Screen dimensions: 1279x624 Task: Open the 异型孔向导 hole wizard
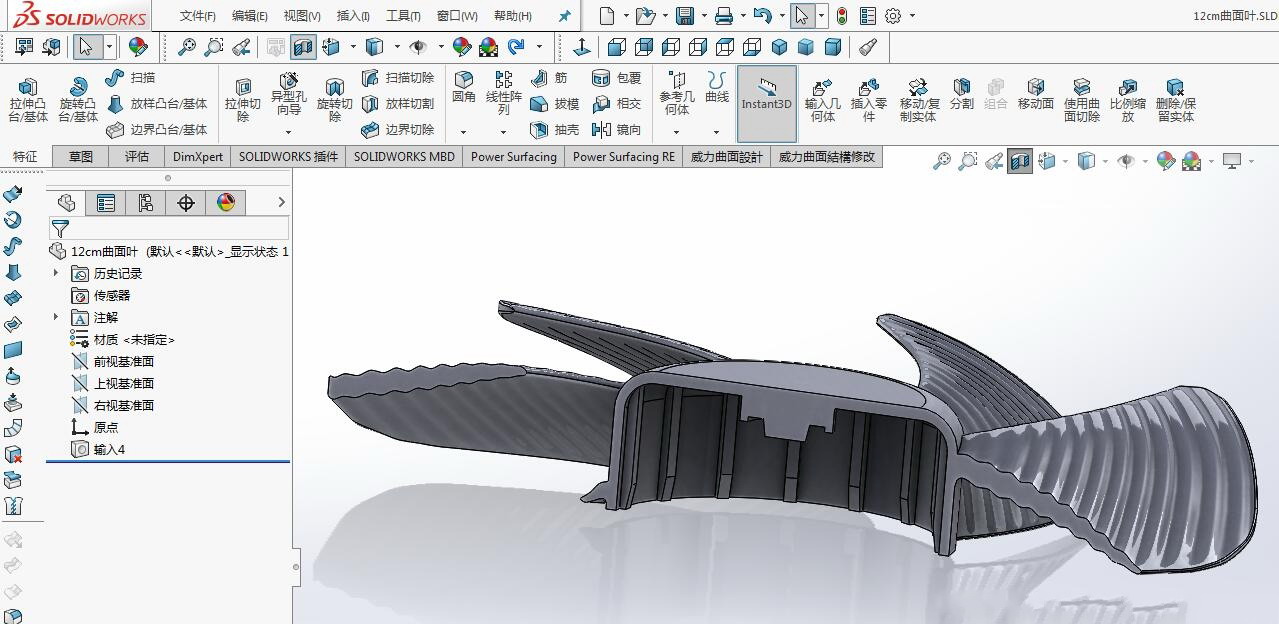(x=288, y=94)
